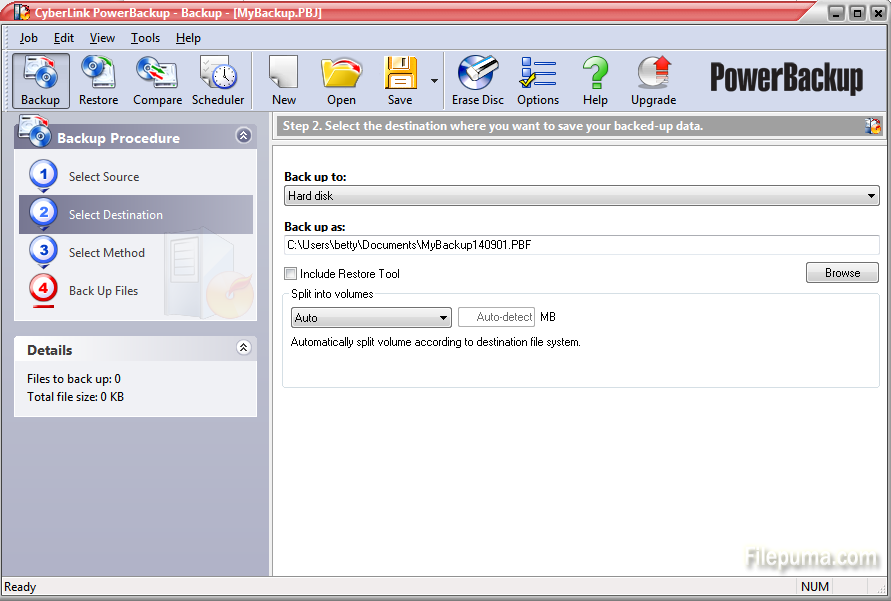Enable the Include Restore Tool checkbox
This screenshot has width=891, height=601.
[x=291, y=274]
